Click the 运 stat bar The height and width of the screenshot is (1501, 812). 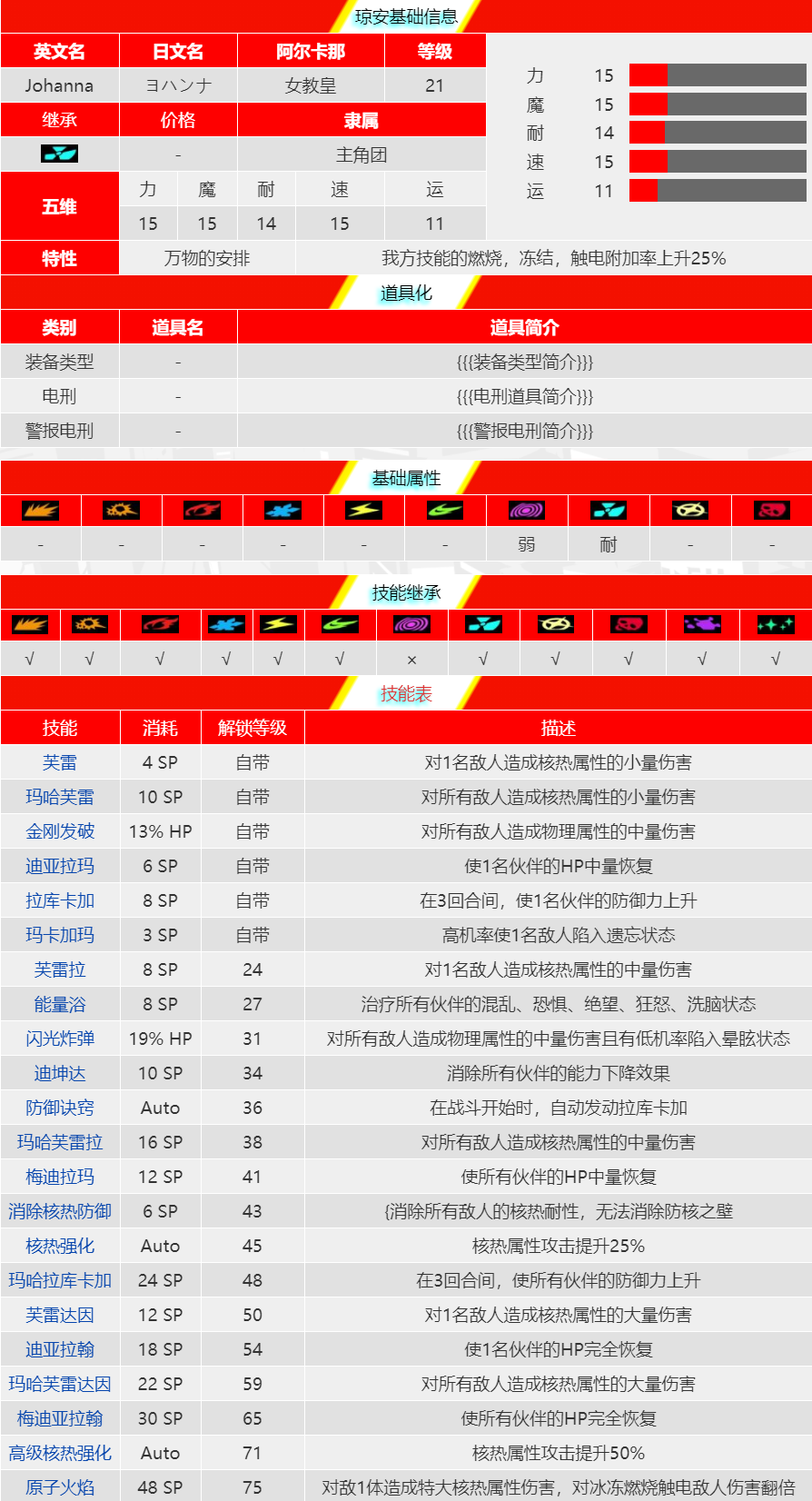(x=718, y=191)
